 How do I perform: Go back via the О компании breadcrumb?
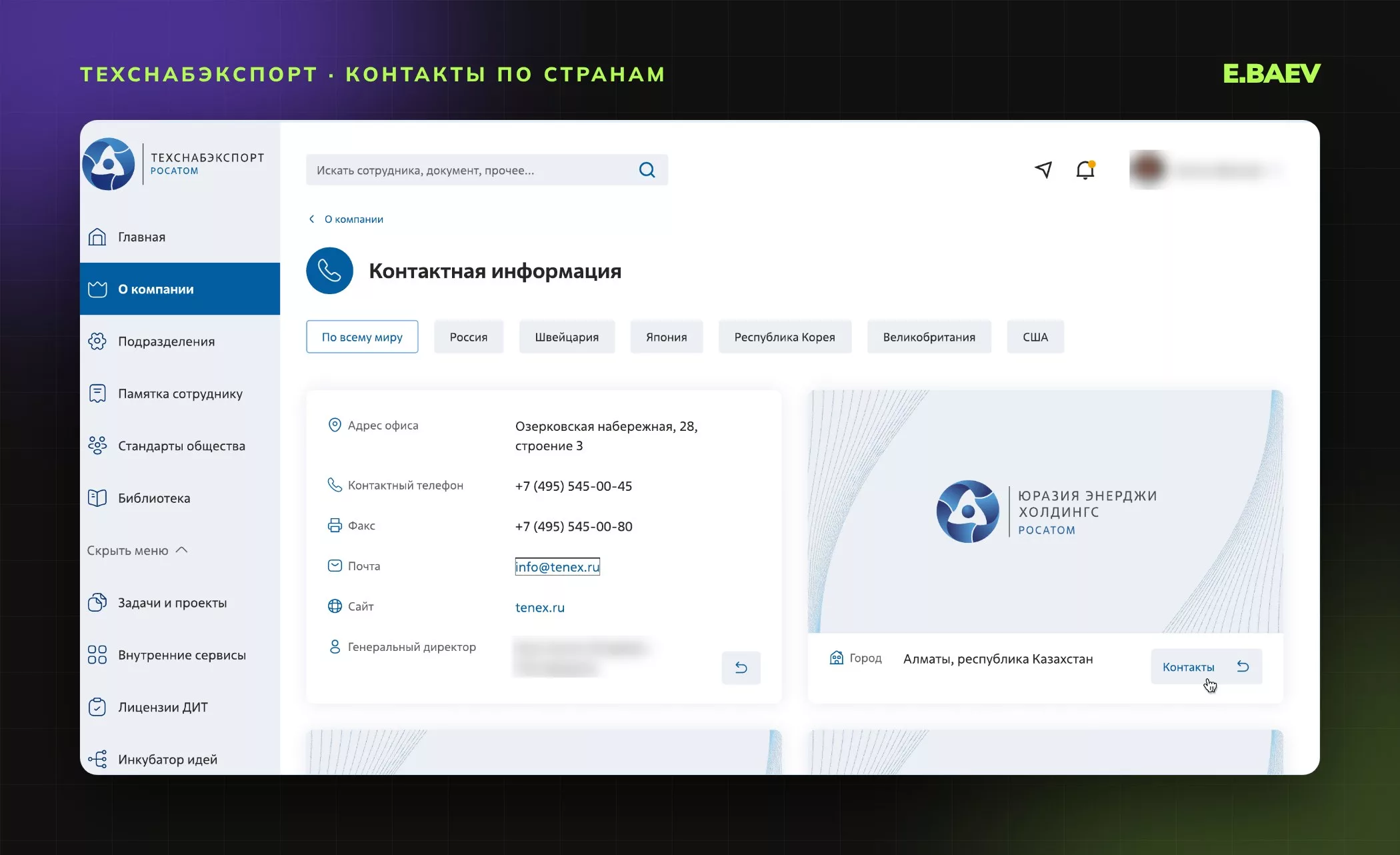tap(346, 219)
